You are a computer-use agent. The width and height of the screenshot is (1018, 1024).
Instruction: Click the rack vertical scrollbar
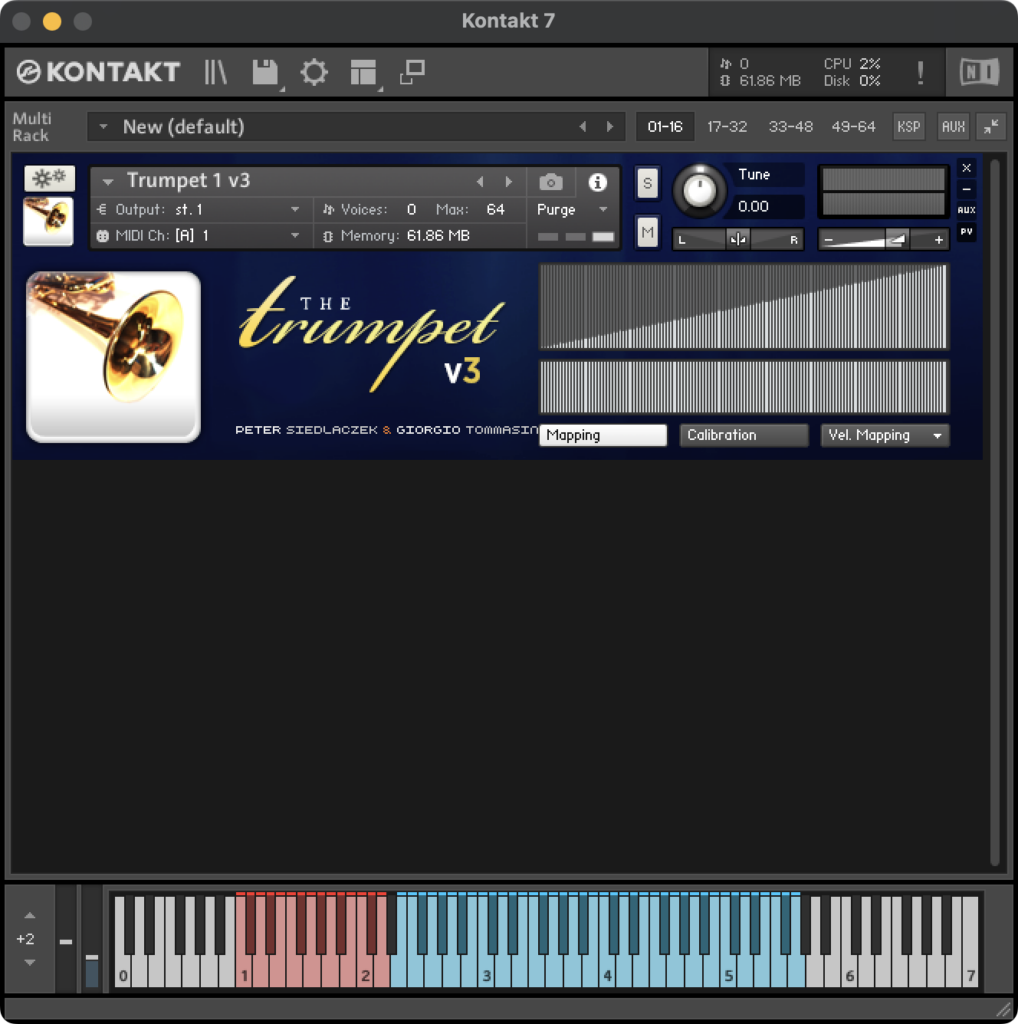(994, 513)
